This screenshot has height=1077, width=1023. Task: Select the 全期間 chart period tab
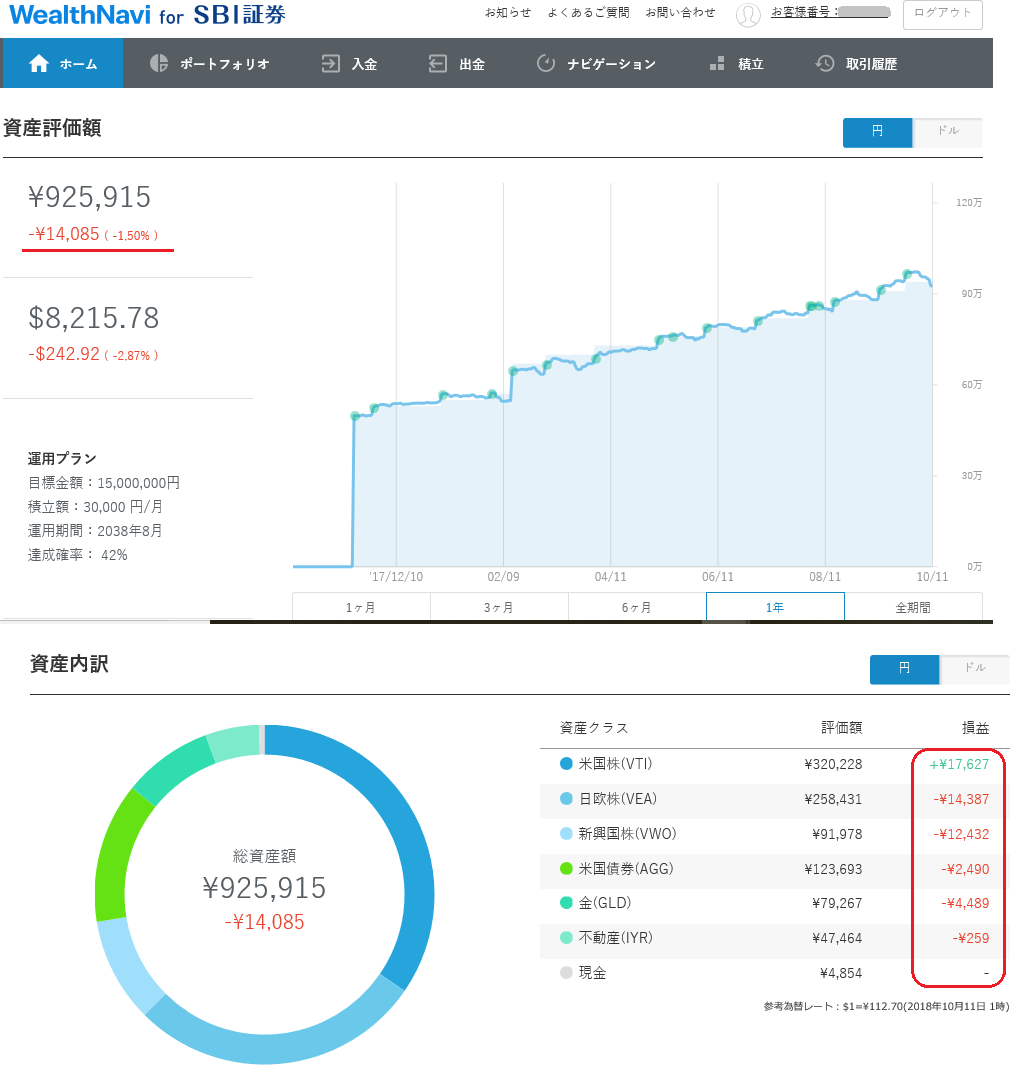pyautogui.click(x=913, y=607)
